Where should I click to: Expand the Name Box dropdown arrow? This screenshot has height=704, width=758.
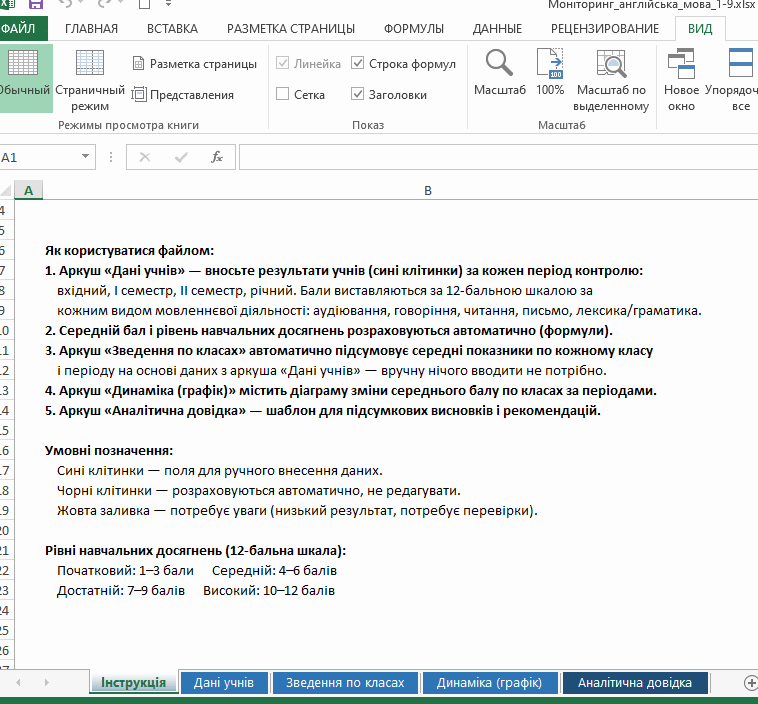click(x=86, y=157)
